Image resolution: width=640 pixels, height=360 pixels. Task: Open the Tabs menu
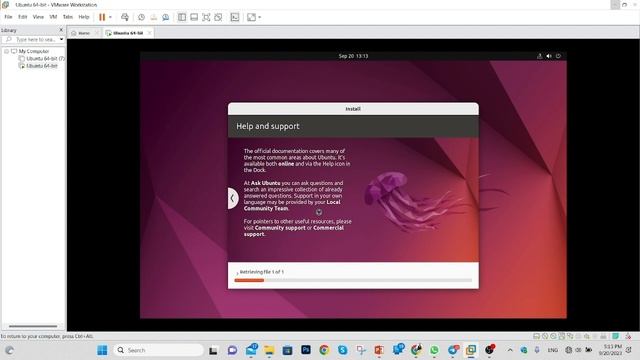[x=68, y=17]
